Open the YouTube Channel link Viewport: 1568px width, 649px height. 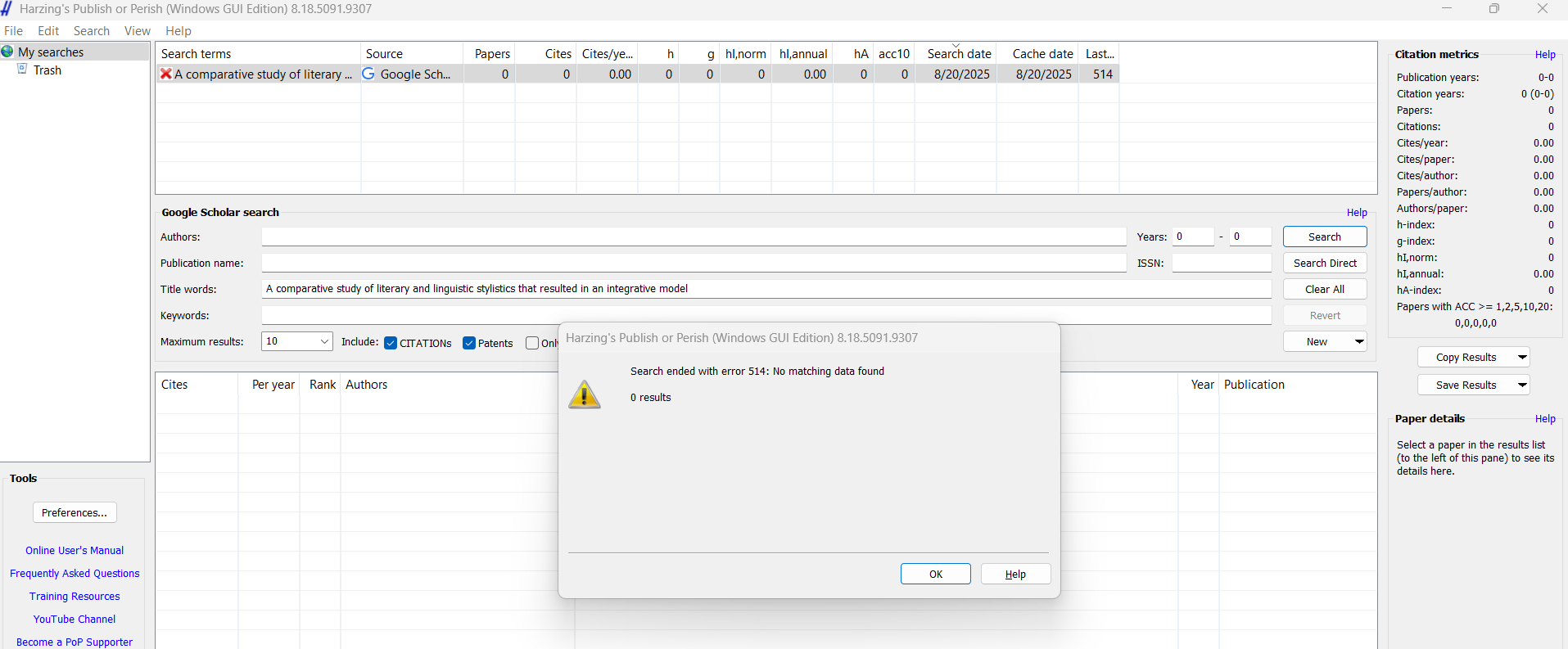click(75, 619)
